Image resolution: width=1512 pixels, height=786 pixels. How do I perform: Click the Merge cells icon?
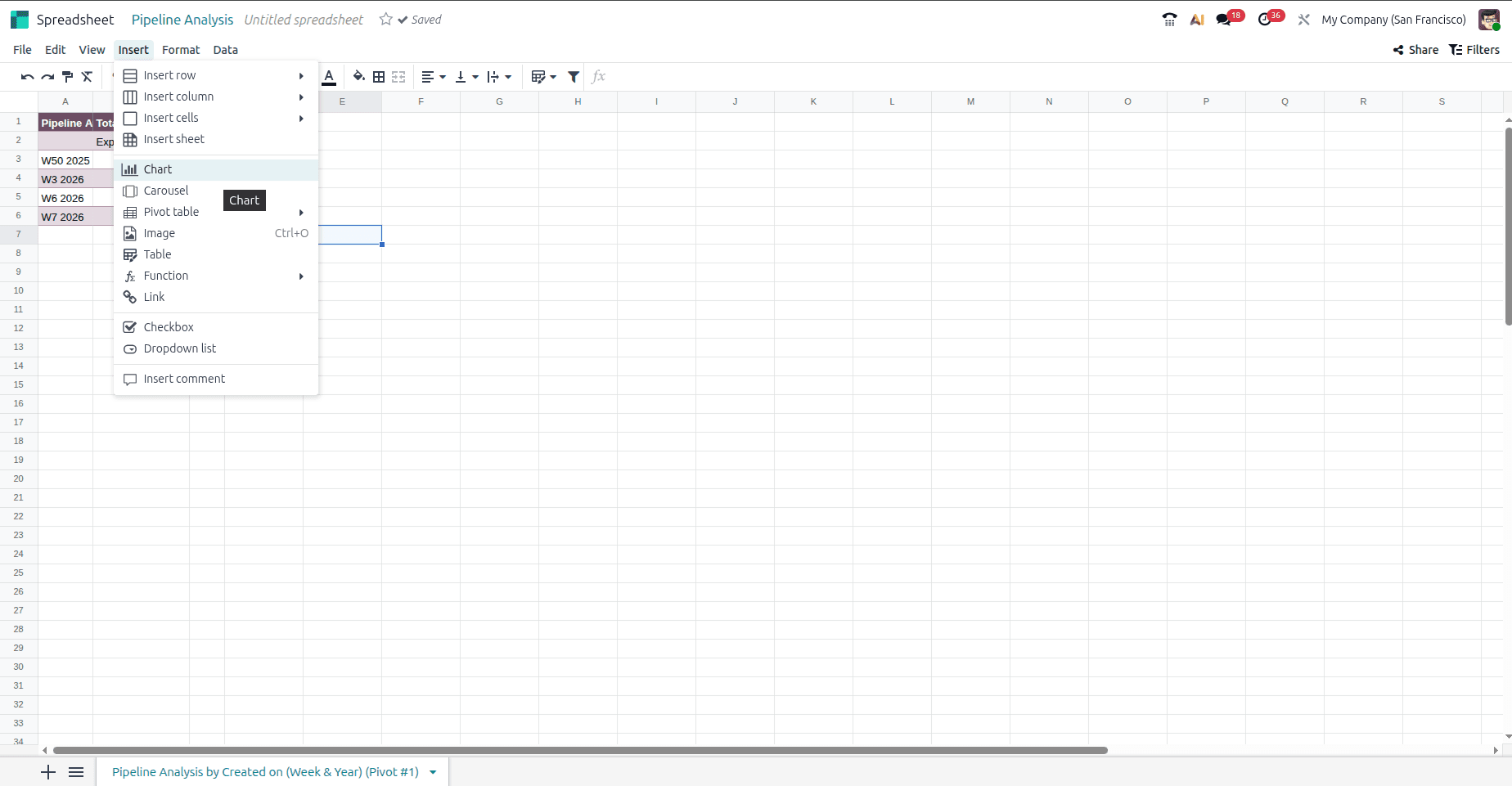(x=398, y=77)
